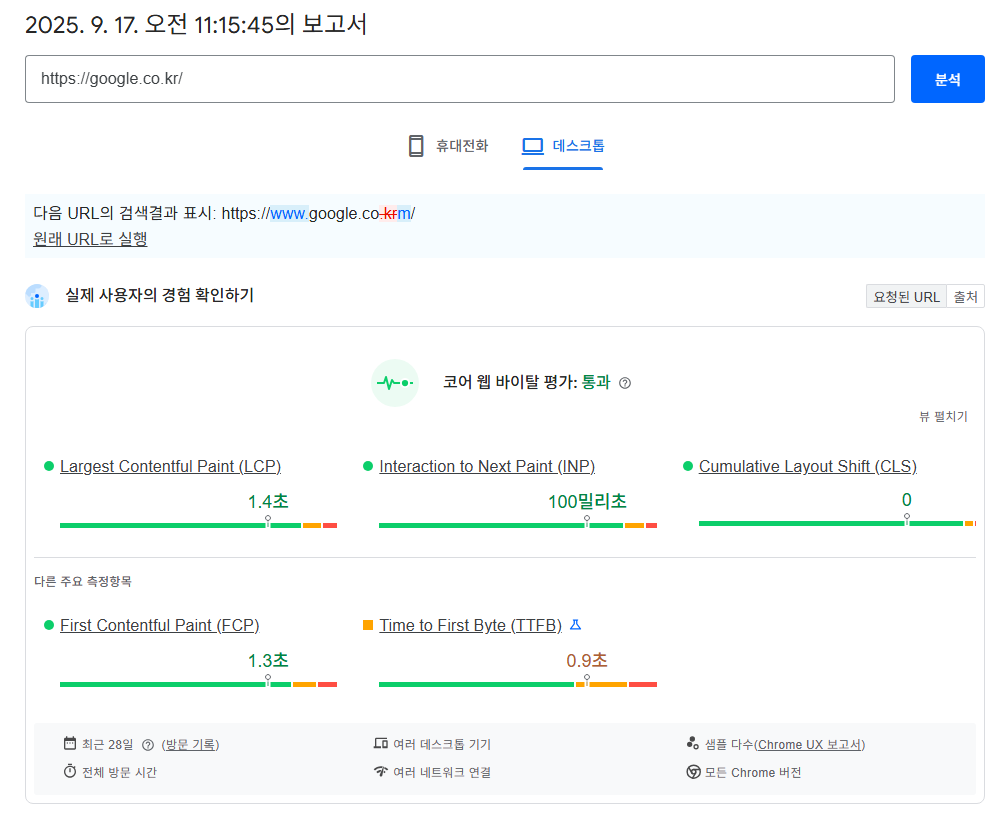Click the redirected URL text https://www.google.com/

click(x=318, y=213)
